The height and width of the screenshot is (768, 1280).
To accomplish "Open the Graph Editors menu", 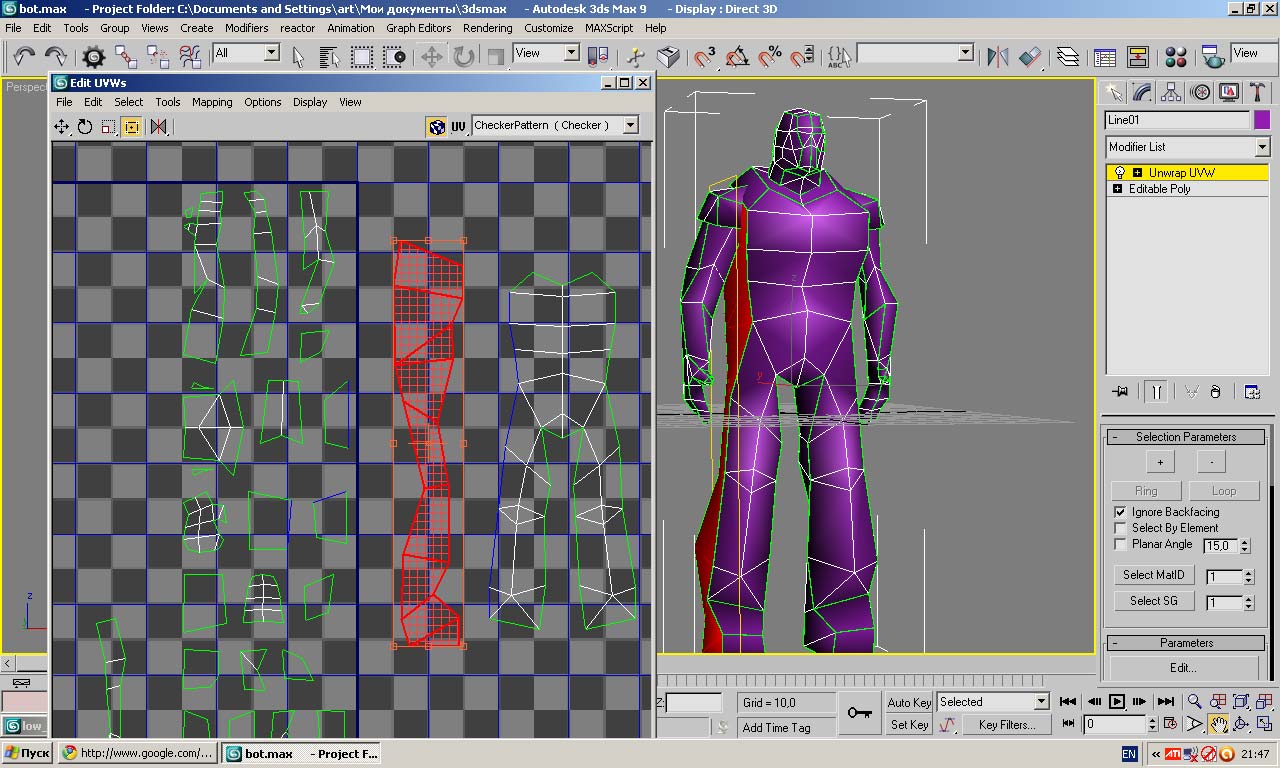I will click(418, 28).
